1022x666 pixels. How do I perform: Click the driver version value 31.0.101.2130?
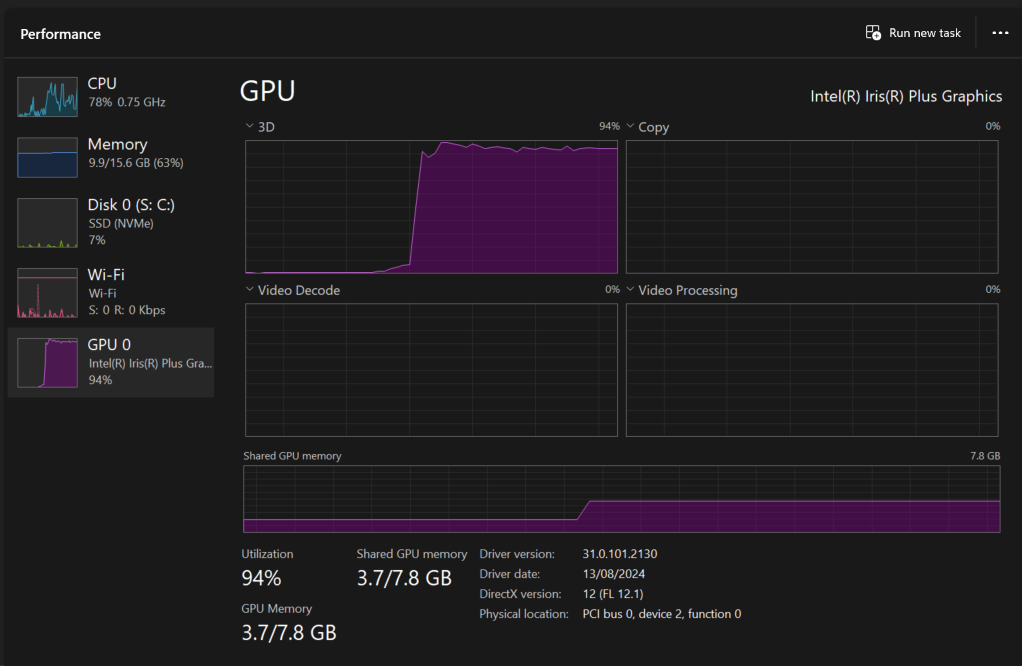[619, 554]
